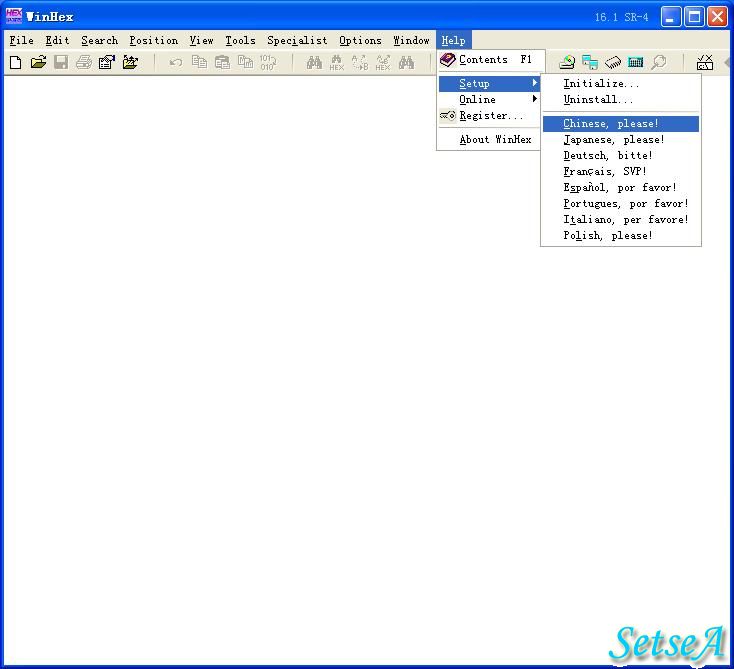Click the clipboard Paste icon
734x669 pixels.
222,62
